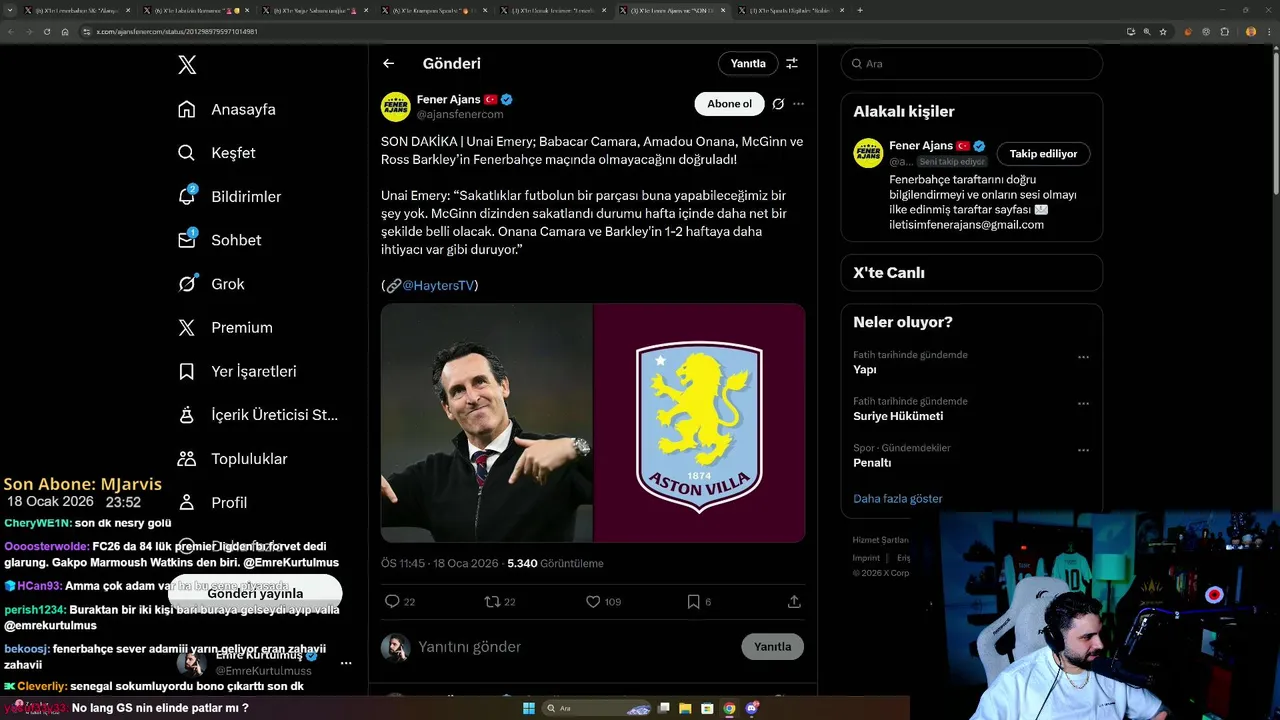The width and height of the screenshot is (1280, 720).
Task: Open the Windows Start menu
Action: (x=529, y=708)
